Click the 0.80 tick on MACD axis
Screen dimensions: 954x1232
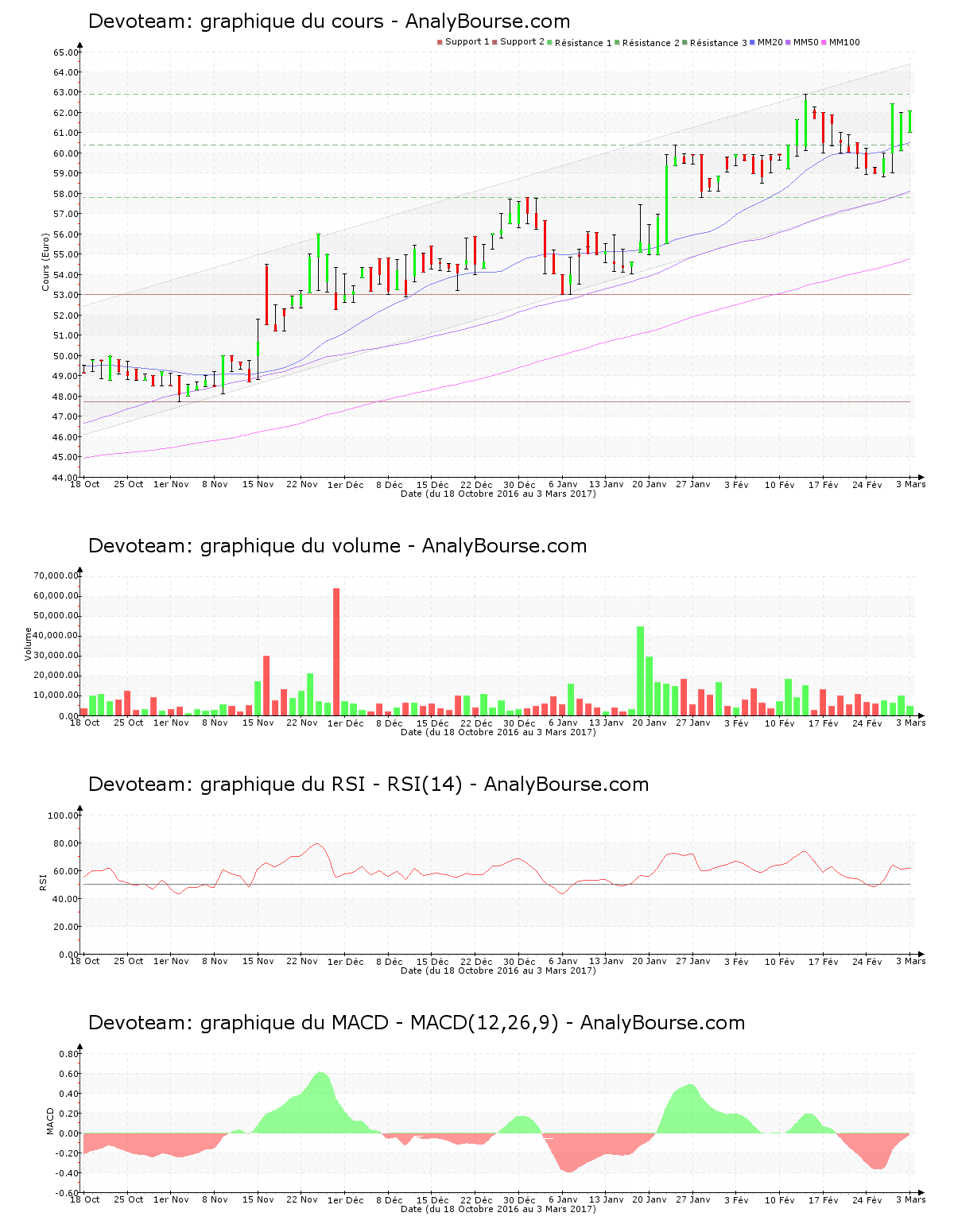click(69, 1054)
